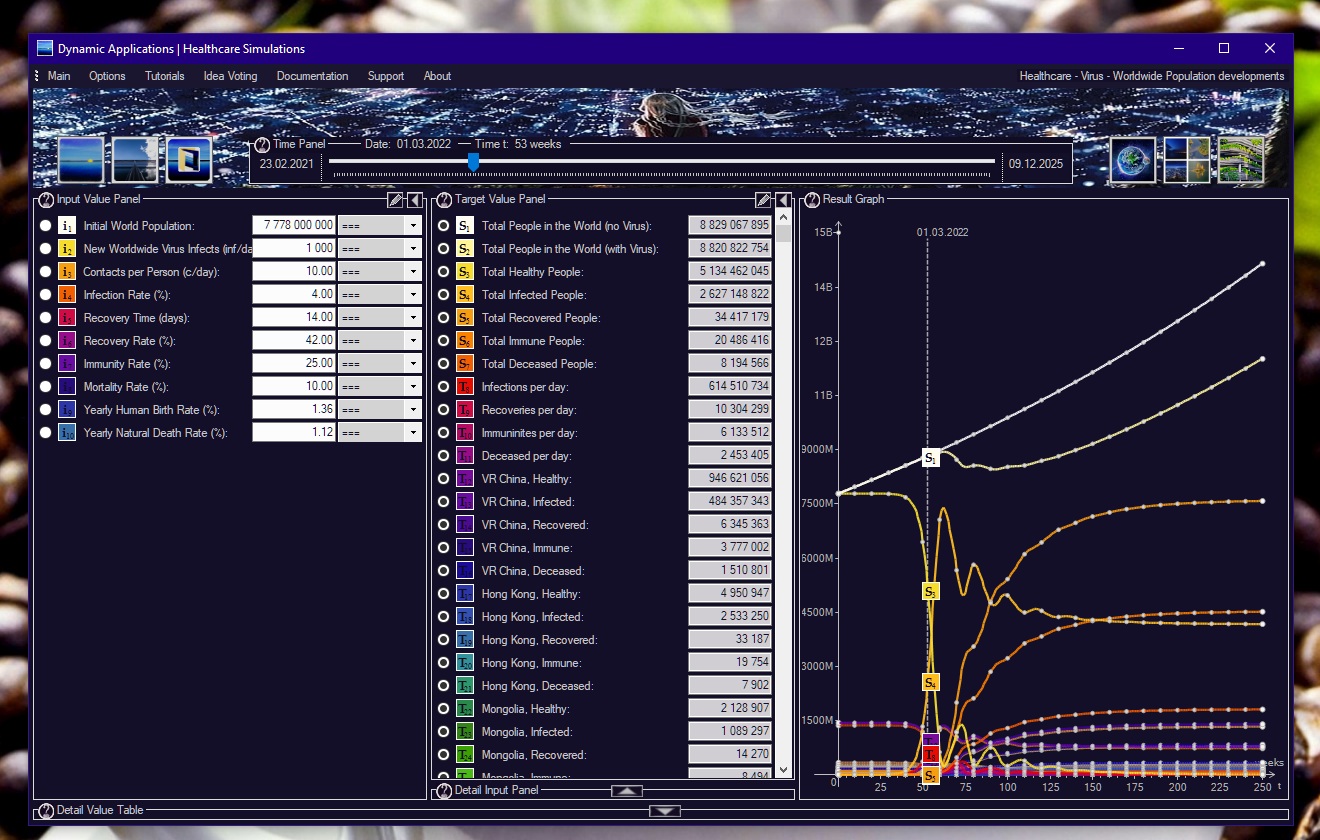Click the pencil edit icon on Target Value Panel

[763, 199]
